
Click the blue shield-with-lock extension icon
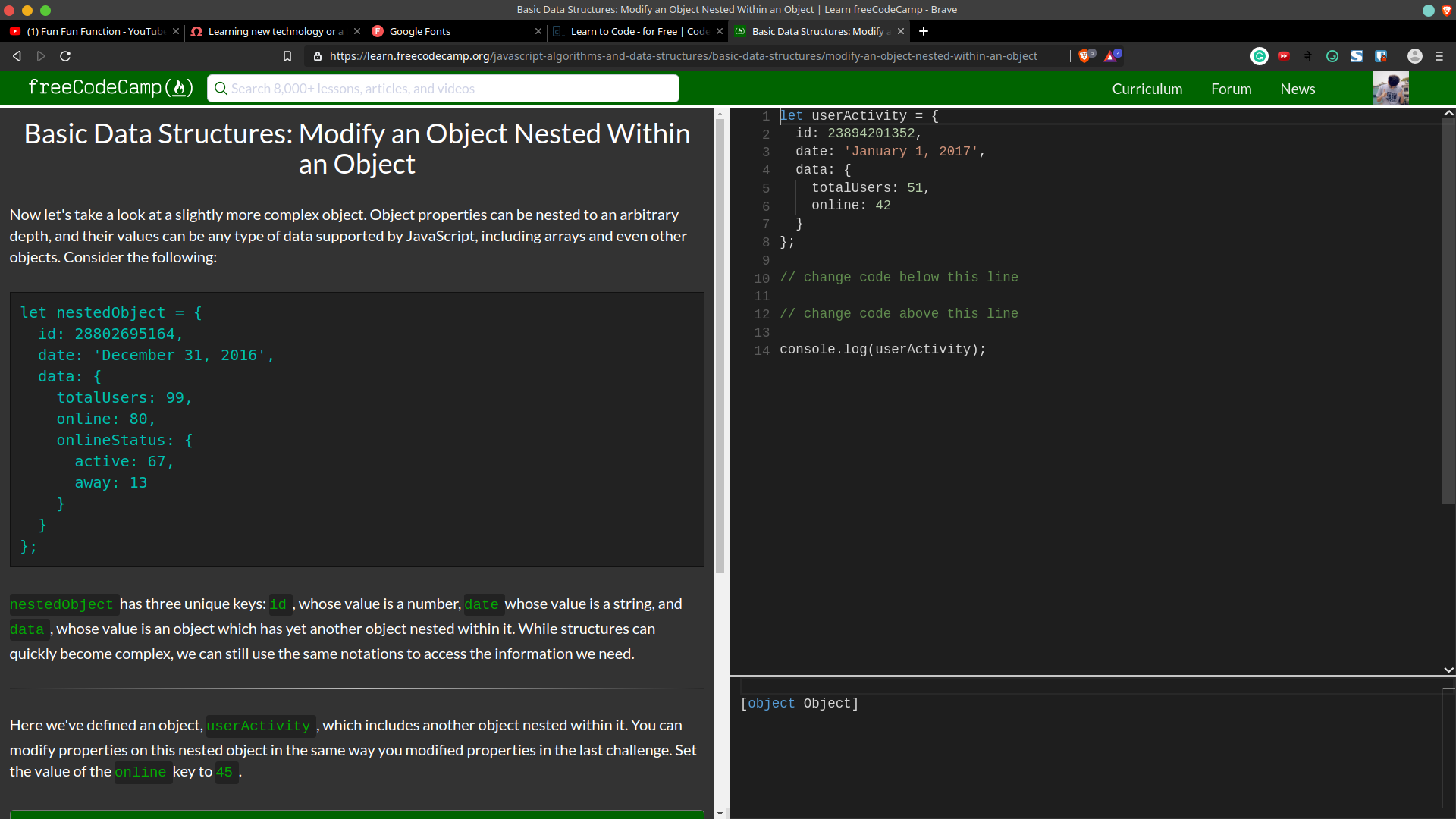[x=1381, y=56]
